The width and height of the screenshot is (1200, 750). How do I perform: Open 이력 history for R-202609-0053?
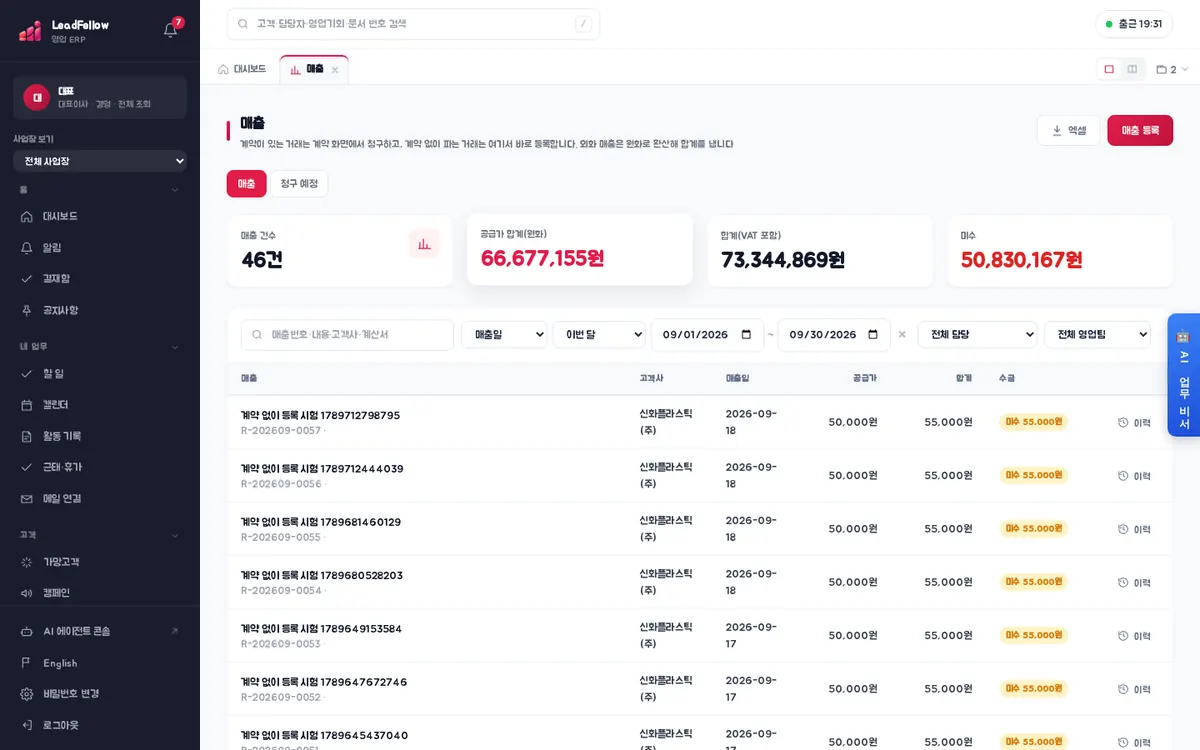(x=1134, y=635)
